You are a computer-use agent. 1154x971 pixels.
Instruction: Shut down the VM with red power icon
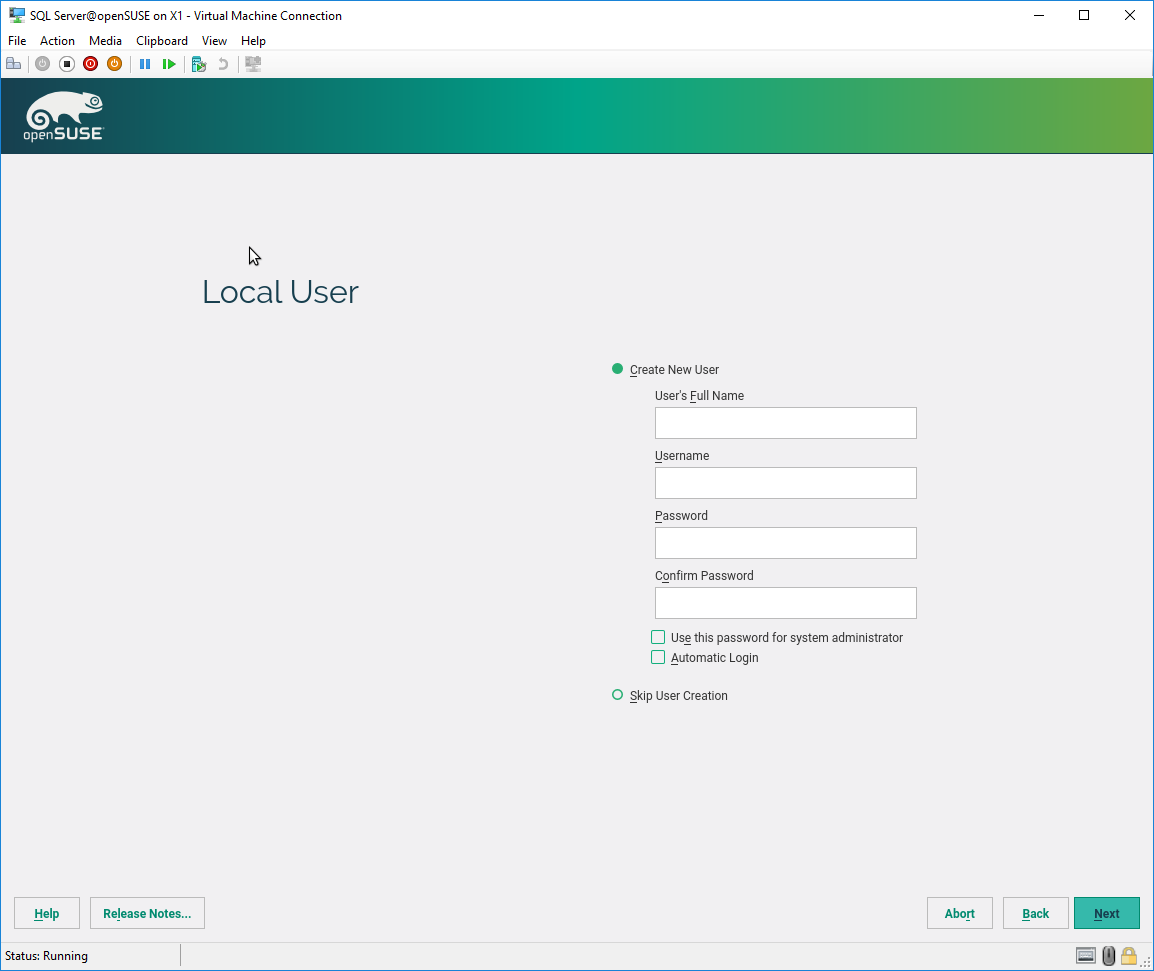(91, 64)
